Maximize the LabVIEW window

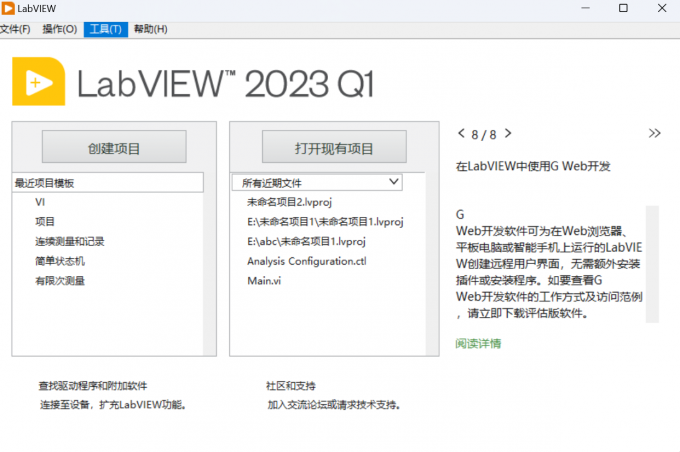(623, 8)
